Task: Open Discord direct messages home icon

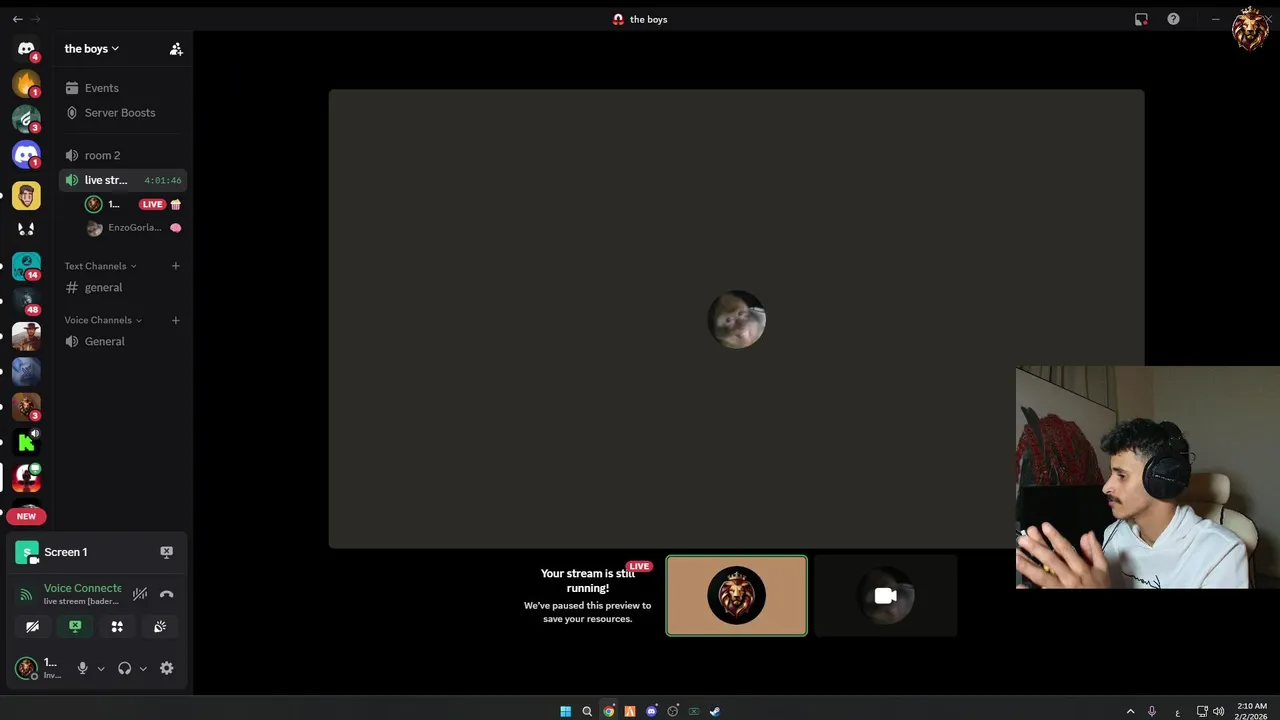Action: tap(26, 48)
